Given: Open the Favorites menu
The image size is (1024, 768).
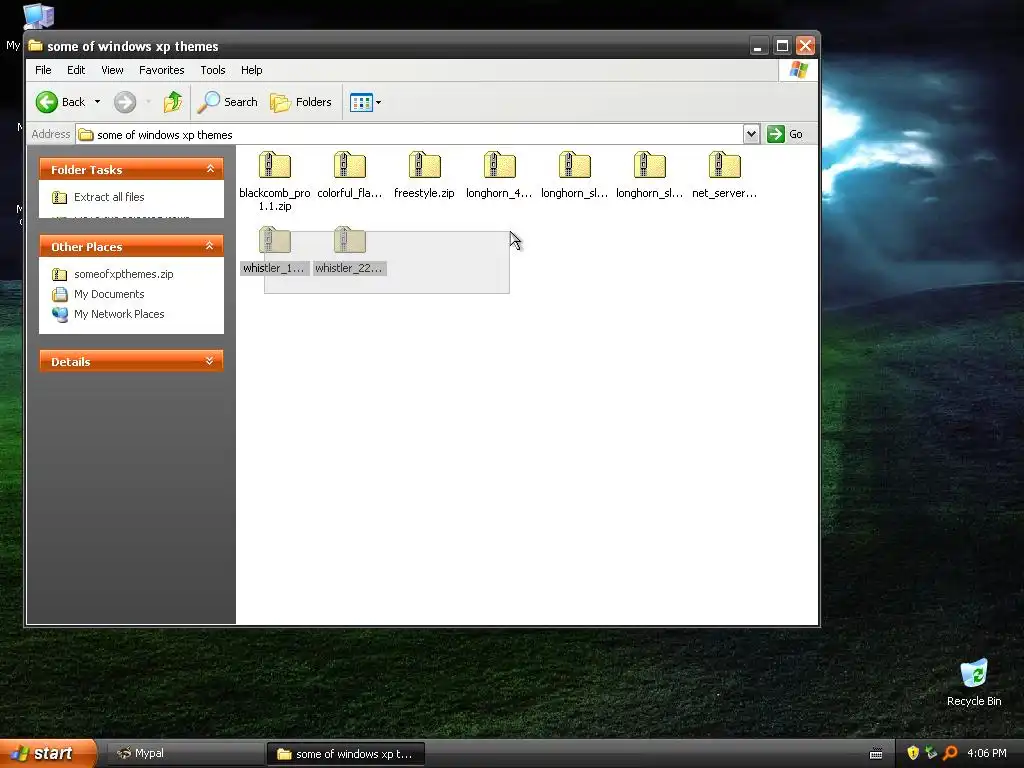Looking at the screenshot, I should (161, 70).
